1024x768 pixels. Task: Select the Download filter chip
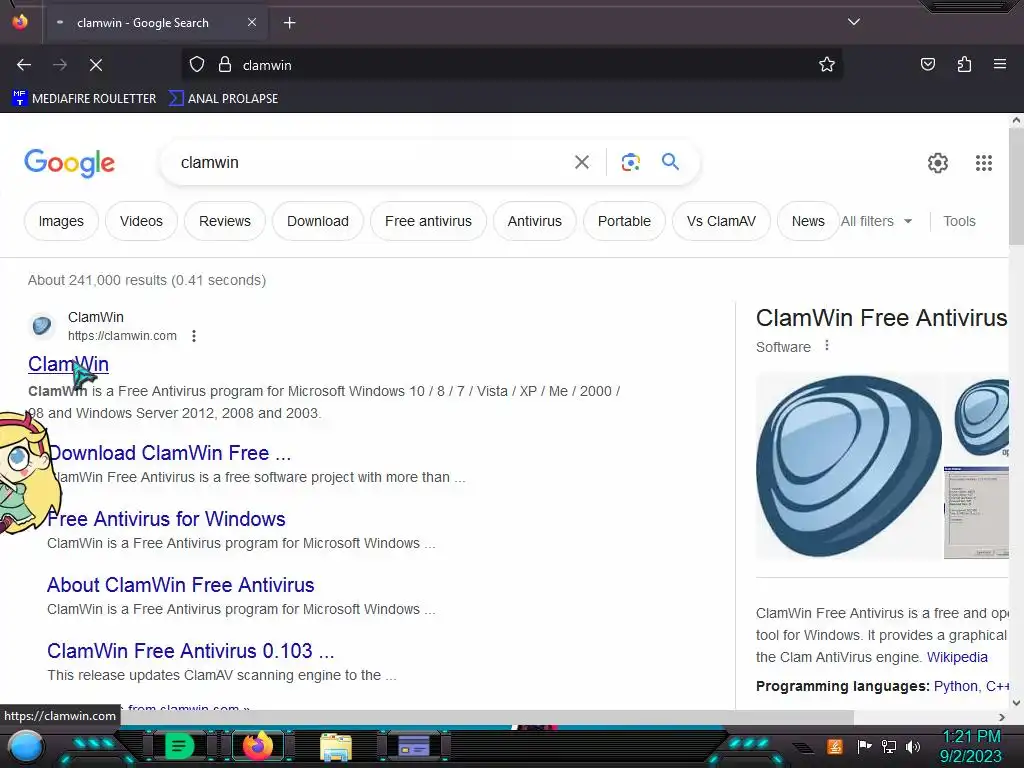(x=317, y=221)
